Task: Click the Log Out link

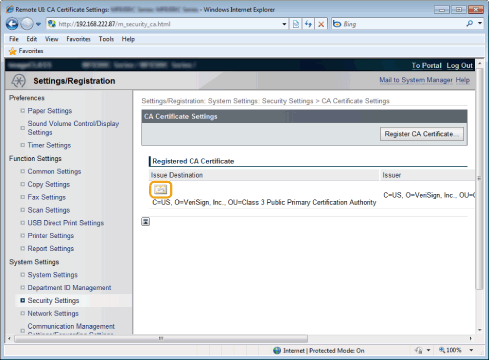Action: pos(459,65)
